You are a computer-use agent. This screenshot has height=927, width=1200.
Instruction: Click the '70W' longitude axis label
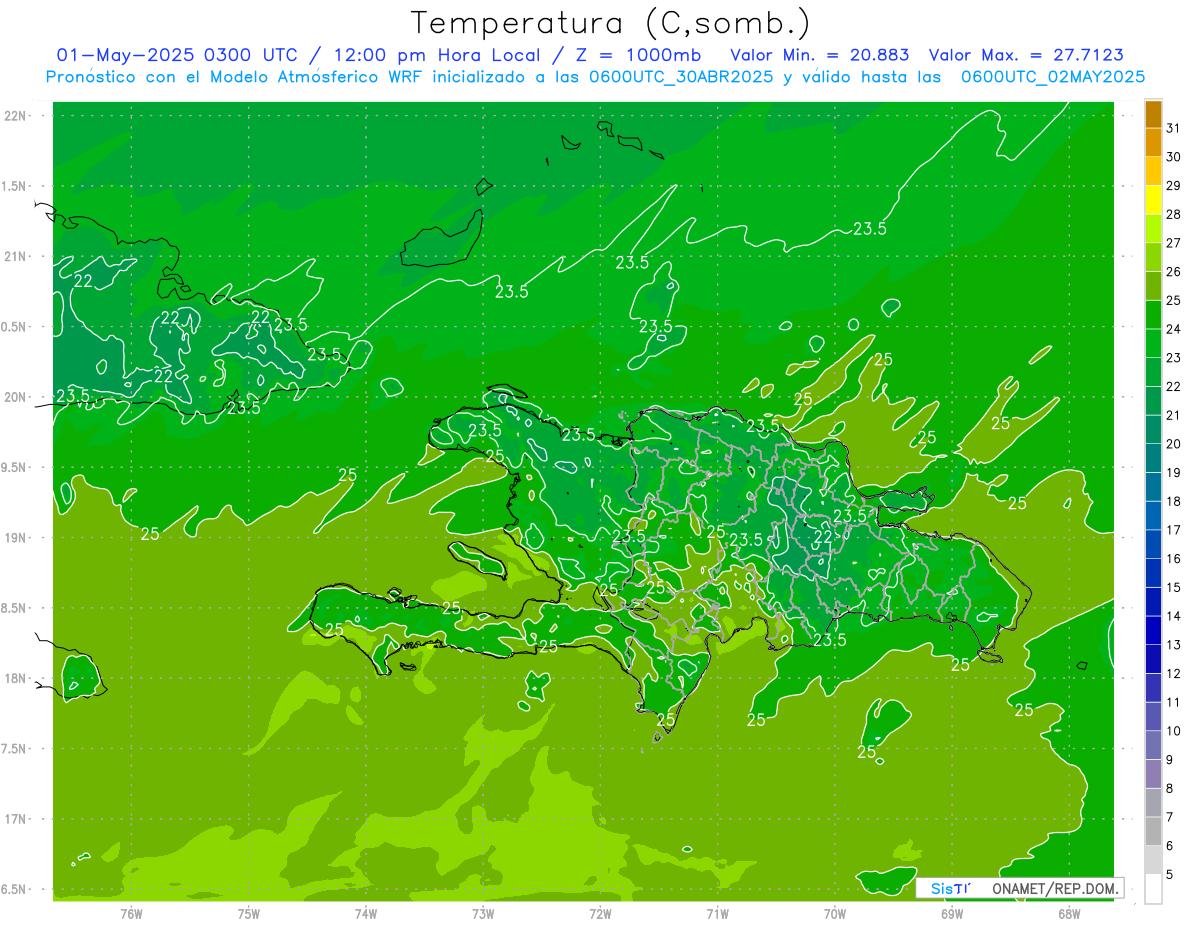click(835, 913)
